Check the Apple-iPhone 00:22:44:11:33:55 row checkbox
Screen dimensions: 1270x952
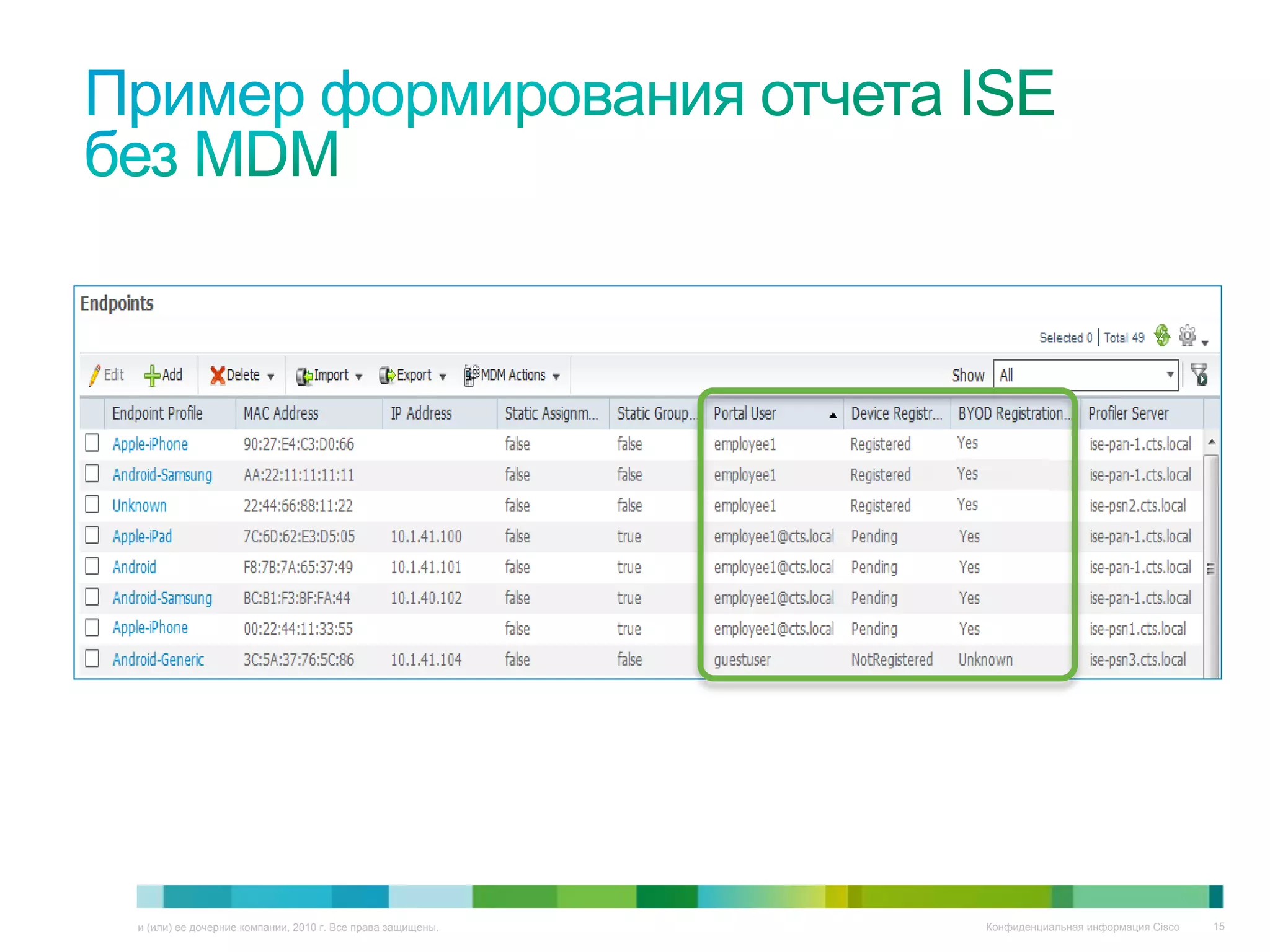click(92, 627)
